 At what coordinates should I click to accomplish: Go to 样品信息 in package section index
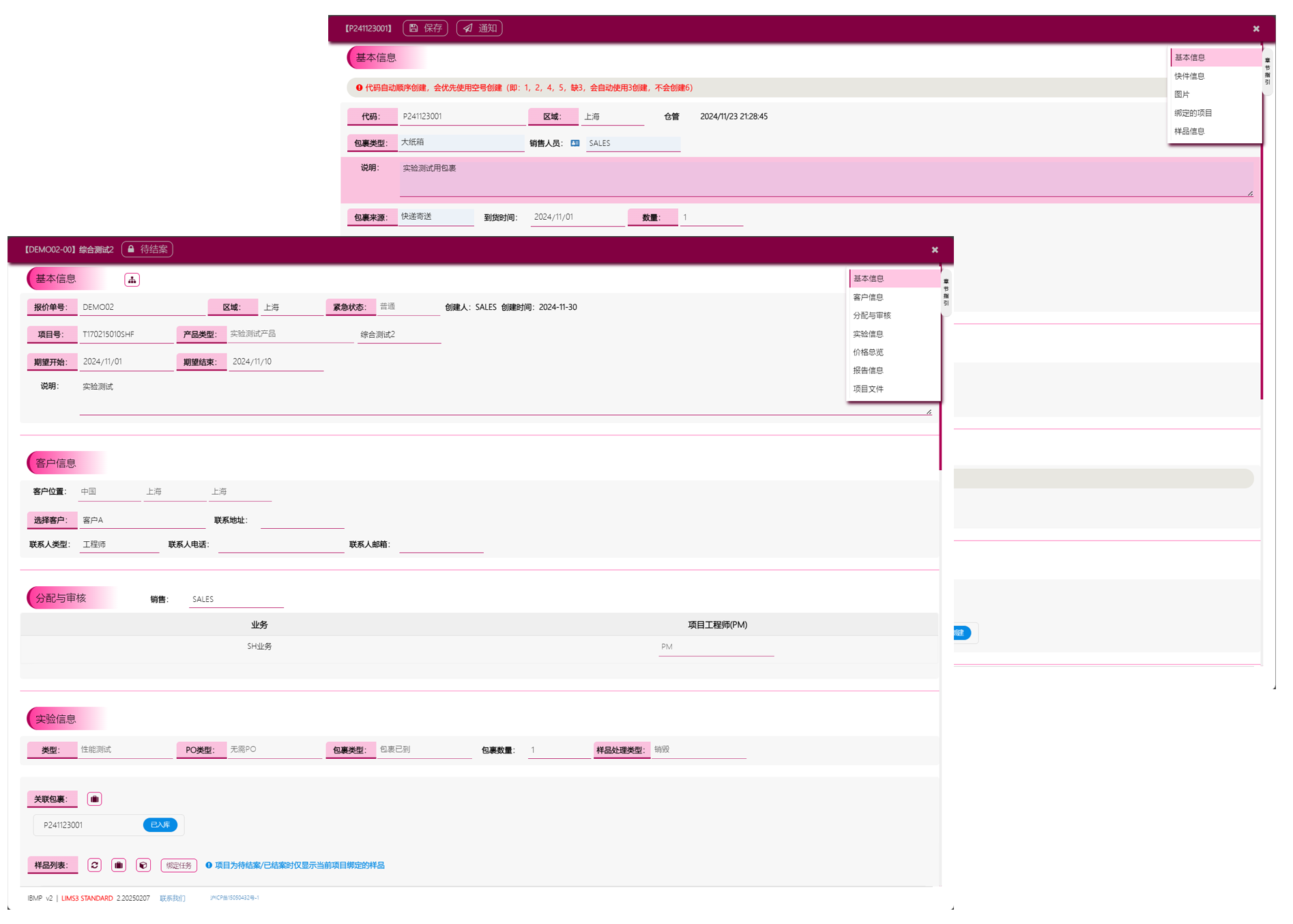click(x=1189, y=131)
